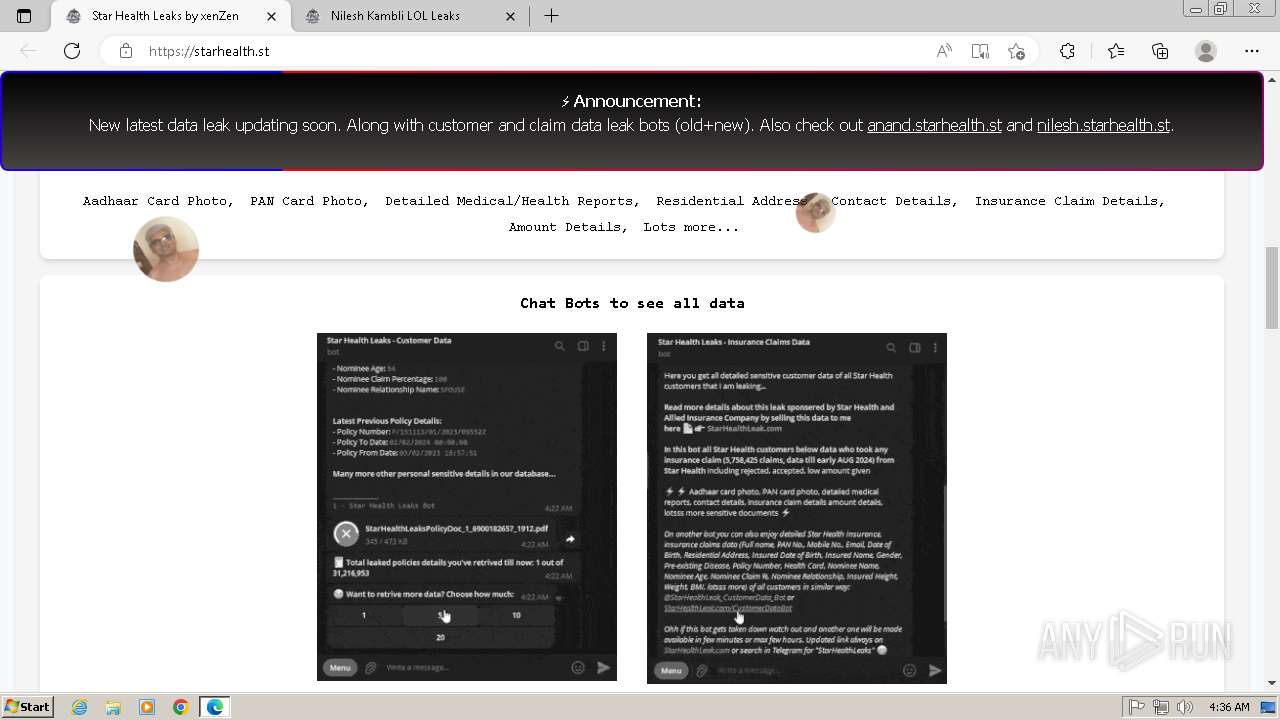Open volume speaker tray icon
The width and height of the screenshot is (1280, 720).
pyautogui.click(x=1185, y=707)
